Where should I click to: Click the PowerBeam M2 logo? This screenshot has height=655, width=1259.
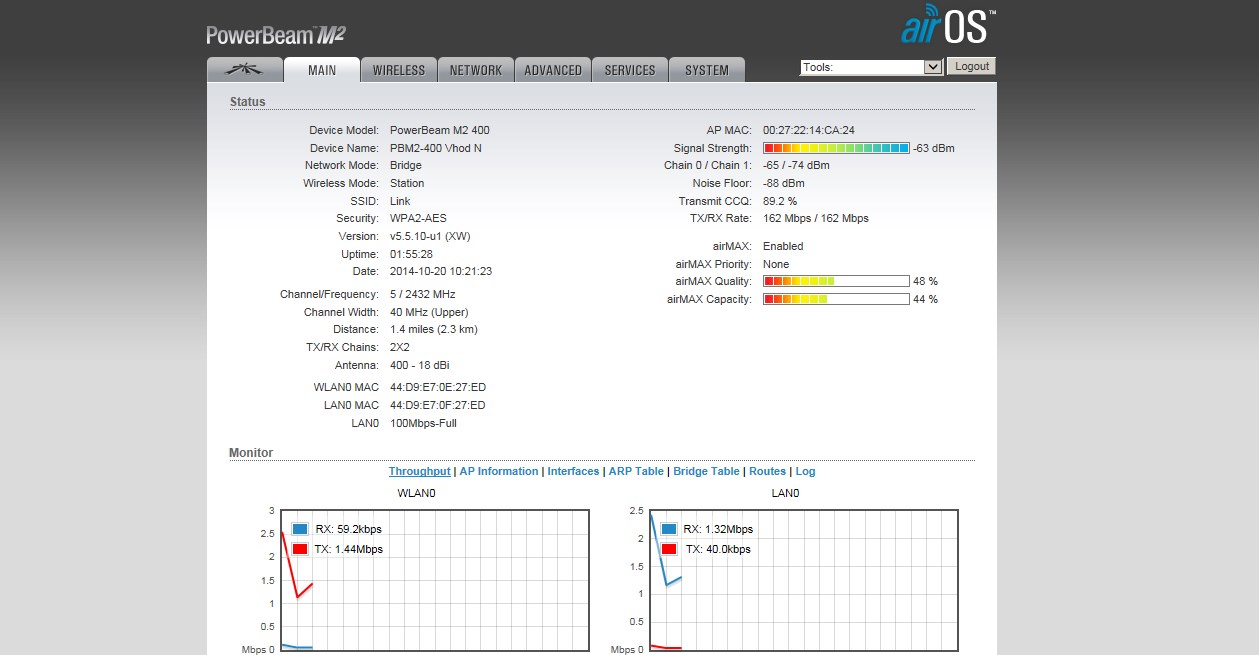click(x=276, y=35)
